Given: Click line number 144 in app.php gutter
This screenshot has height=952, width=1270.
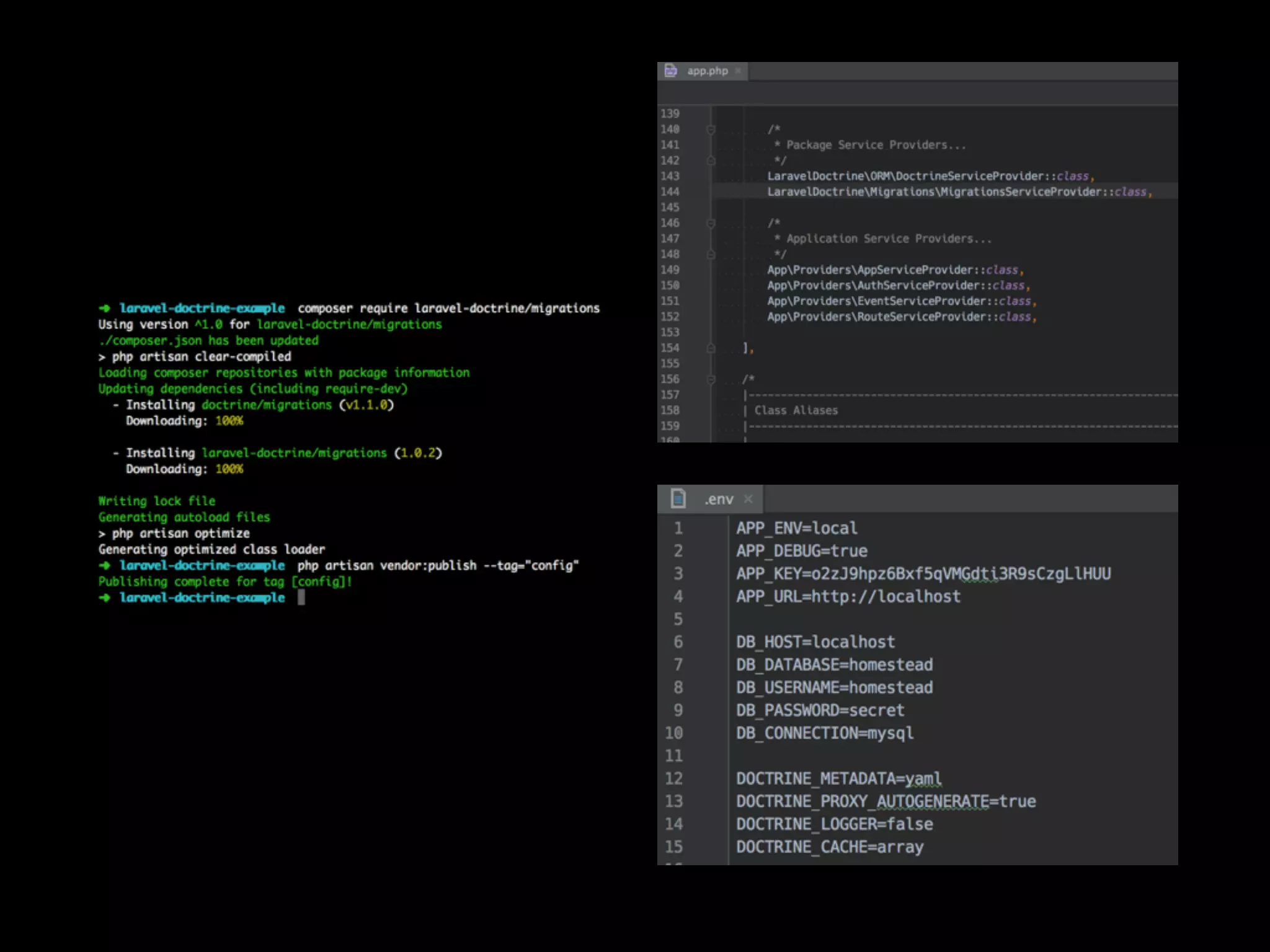Looking at the screenshot, I should coord(670,192).
